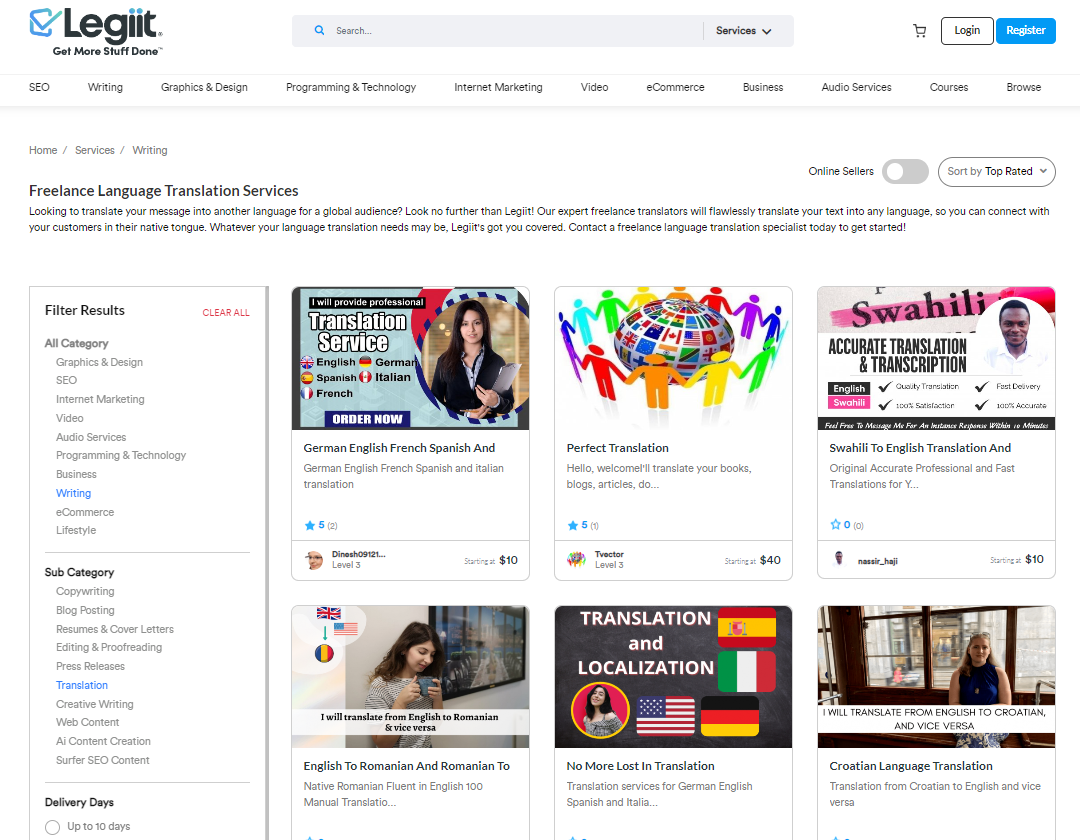Image resolution: width=1080 pixels, height=840 pixels.
Task: Select Web Content sub category
Action: click(87, 722)
